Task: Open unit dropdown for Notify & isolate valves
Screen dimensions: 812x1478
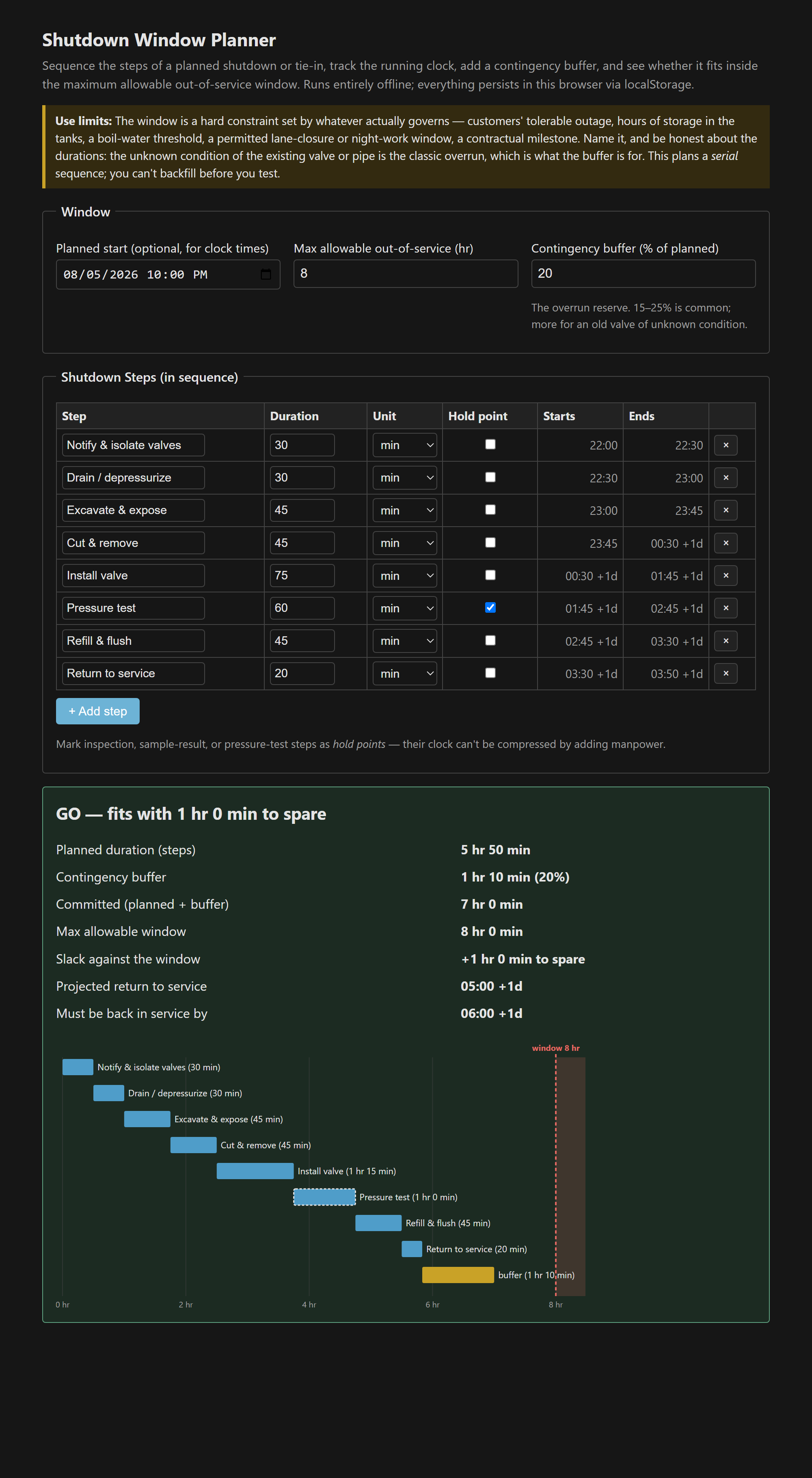Action: click(404, 445)
